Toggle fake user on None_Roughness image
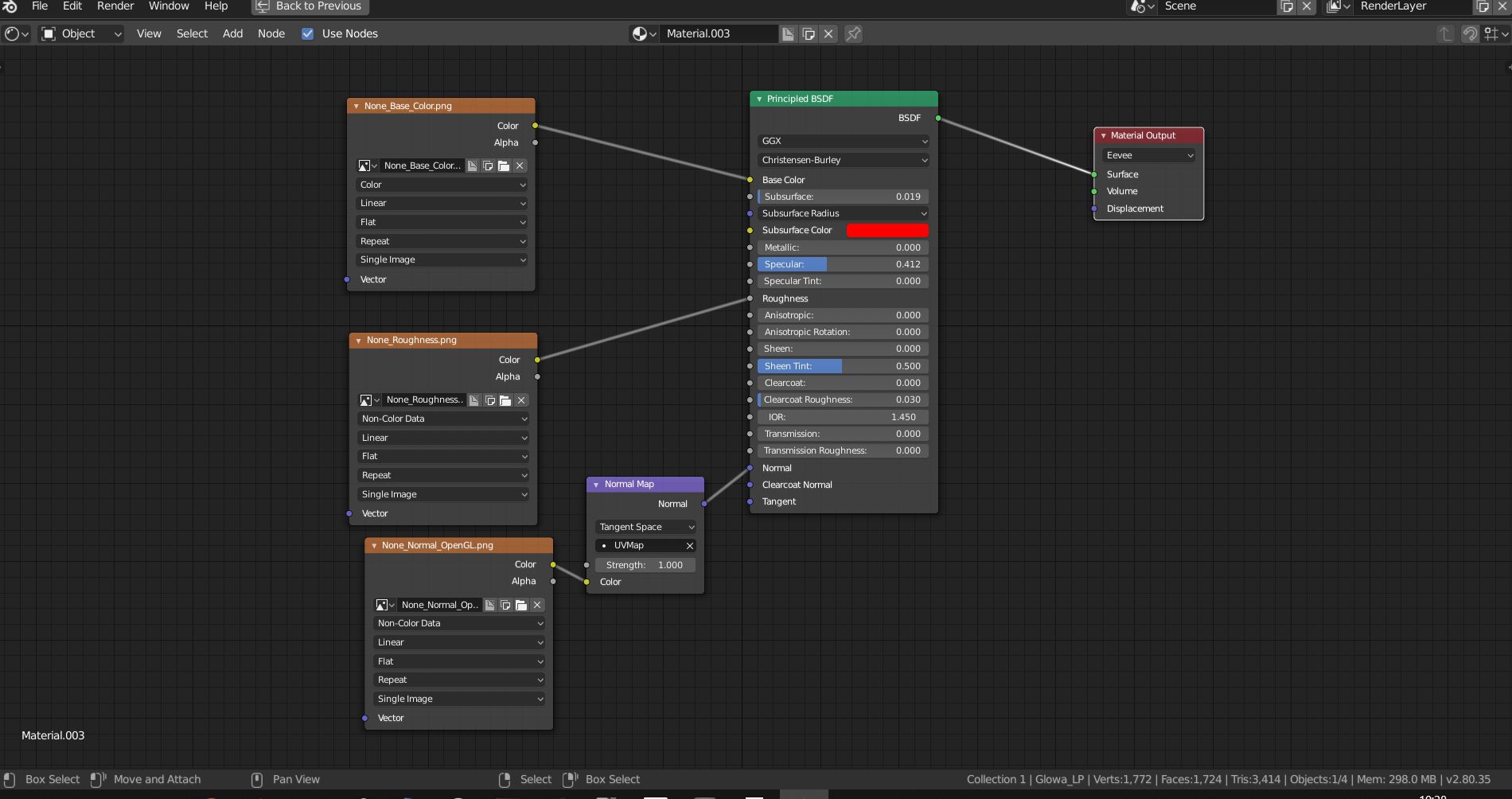Viewport: 1512px width, 799px height. click(474, 400)
